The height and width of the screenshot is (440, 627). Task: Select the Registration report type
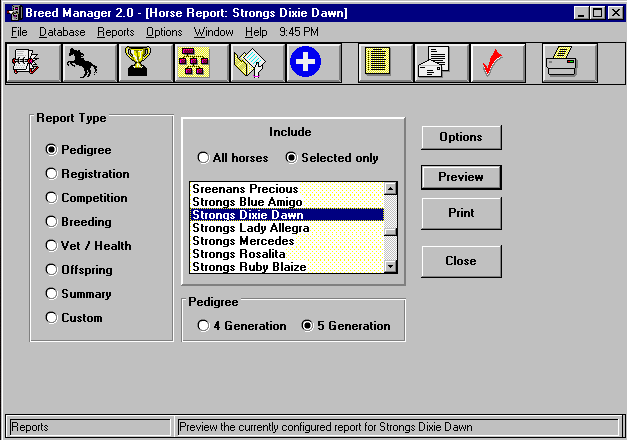pos(52,174)
